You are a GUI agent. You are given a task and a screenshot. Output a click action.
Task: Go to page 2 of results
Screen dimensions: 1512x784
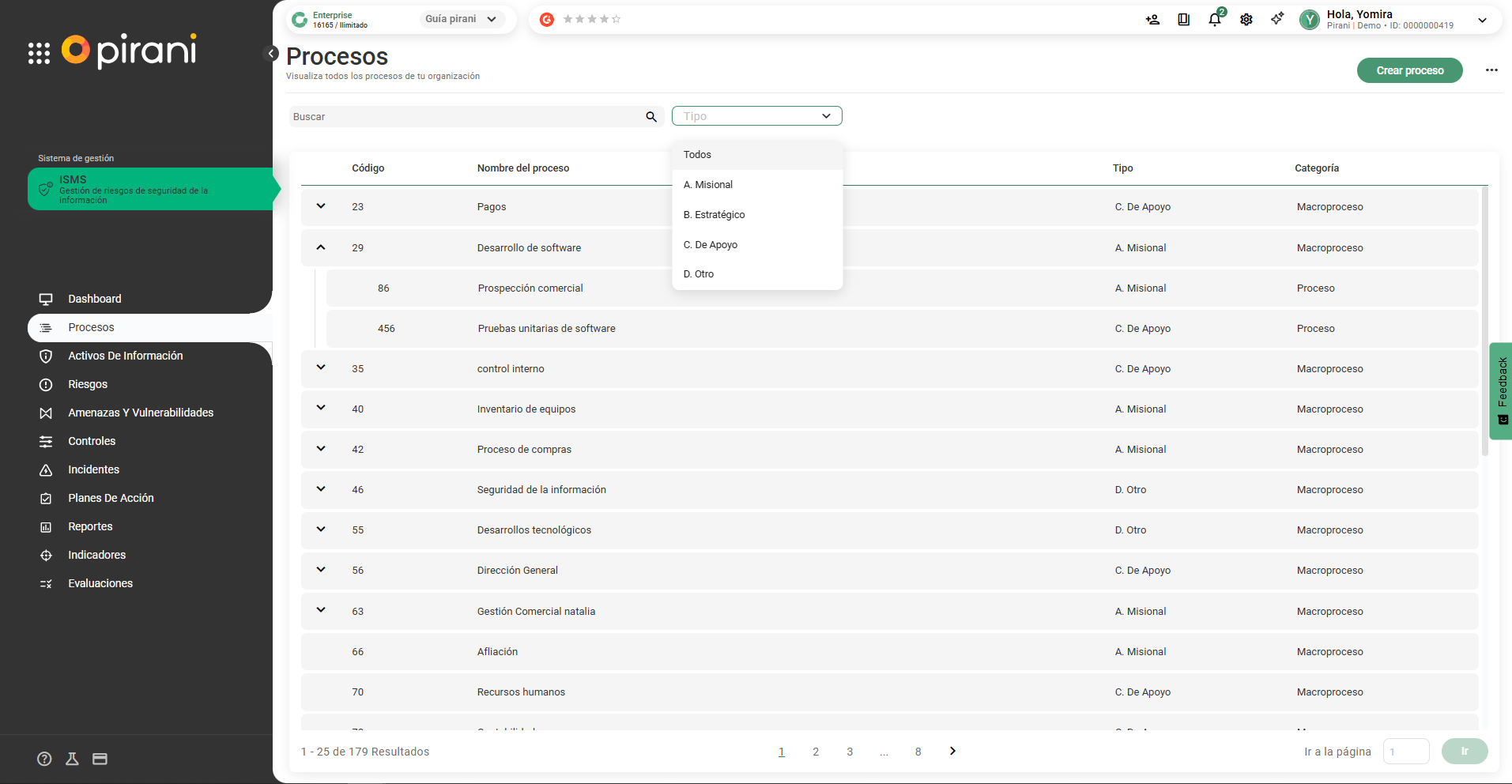tap(816, 752)
